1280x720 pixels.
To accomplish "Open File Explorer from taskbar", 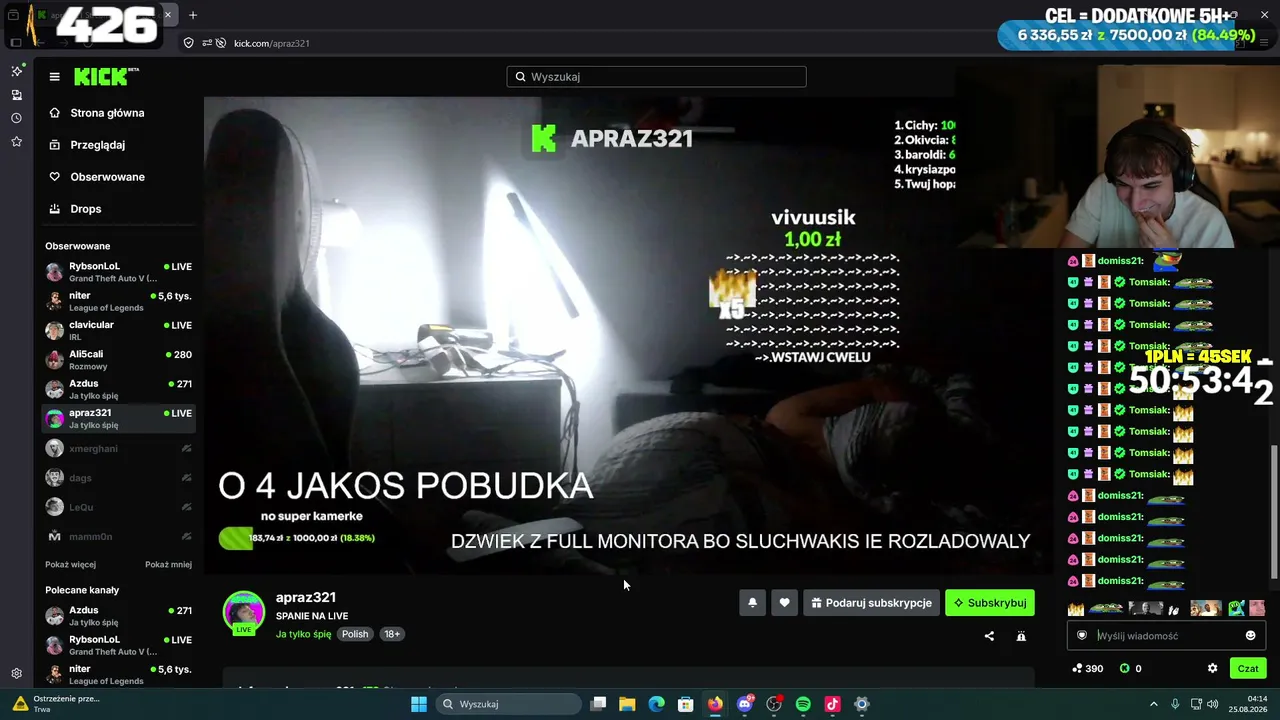I will (x=627, y=704).
